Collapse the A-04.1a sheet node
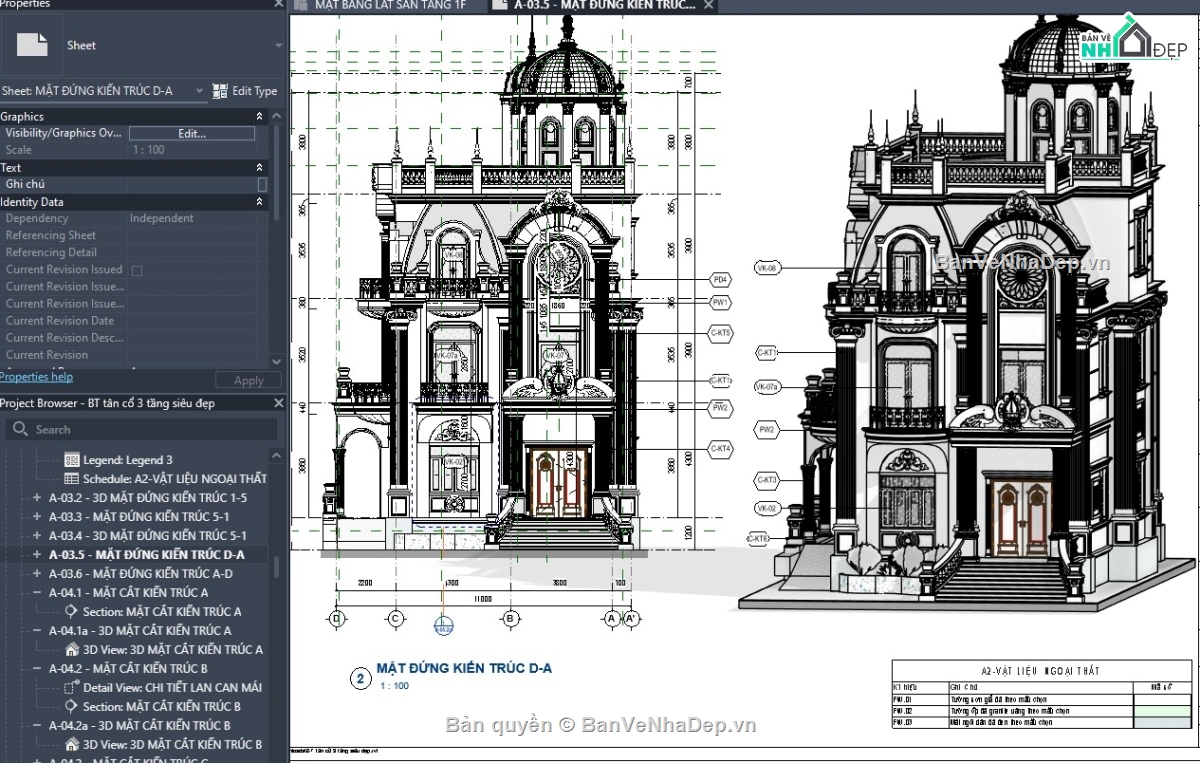 point(37,631)
